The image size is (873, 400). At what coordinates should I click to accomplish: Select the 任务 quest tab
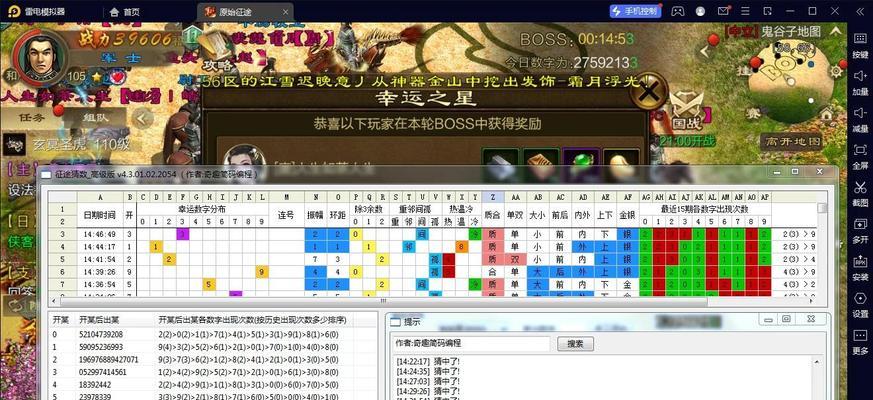(31, 118)
